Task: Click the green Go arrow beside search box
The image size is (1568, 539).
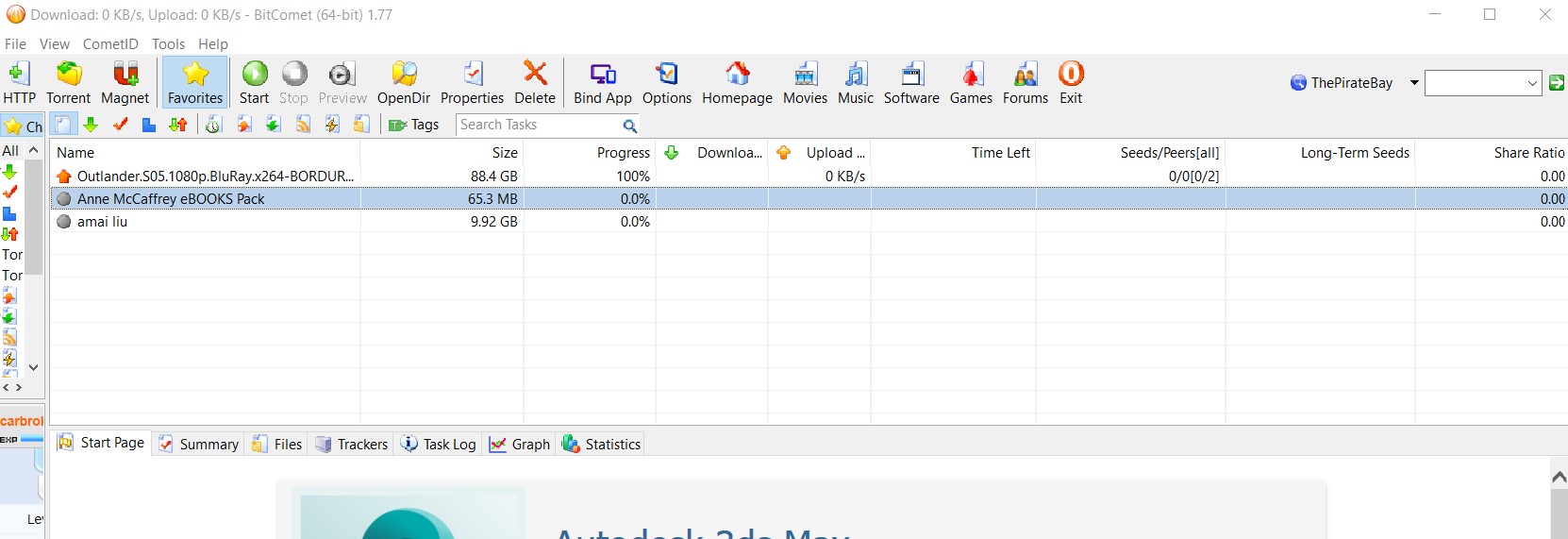Action: (1557, 83)
